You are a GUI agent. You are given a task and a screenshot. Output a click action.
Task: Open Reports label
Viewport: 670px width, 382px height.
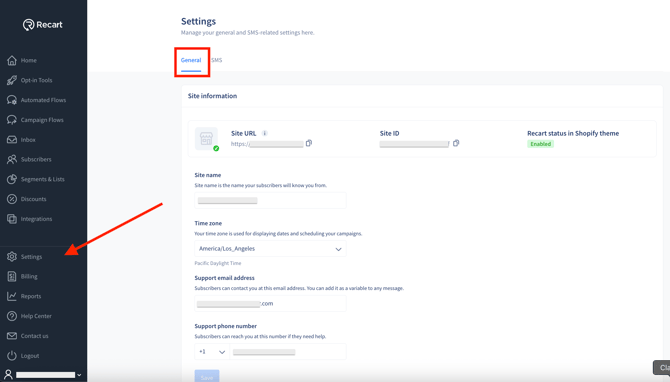pos(31,296)
